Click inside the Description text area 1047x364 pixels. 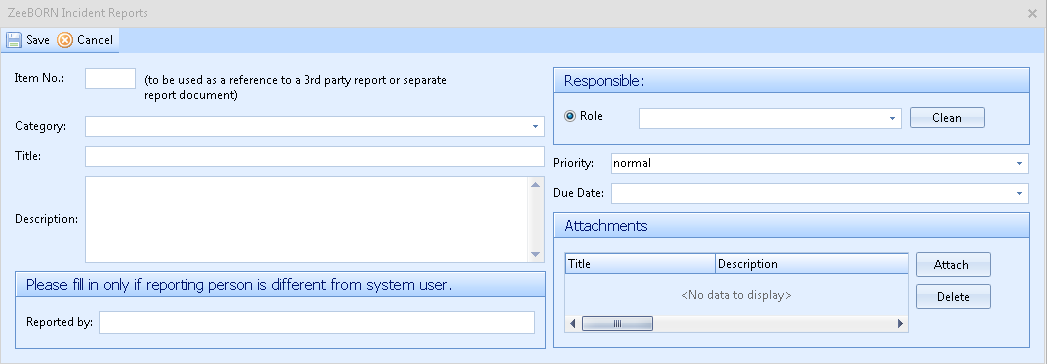pos(306,219)
